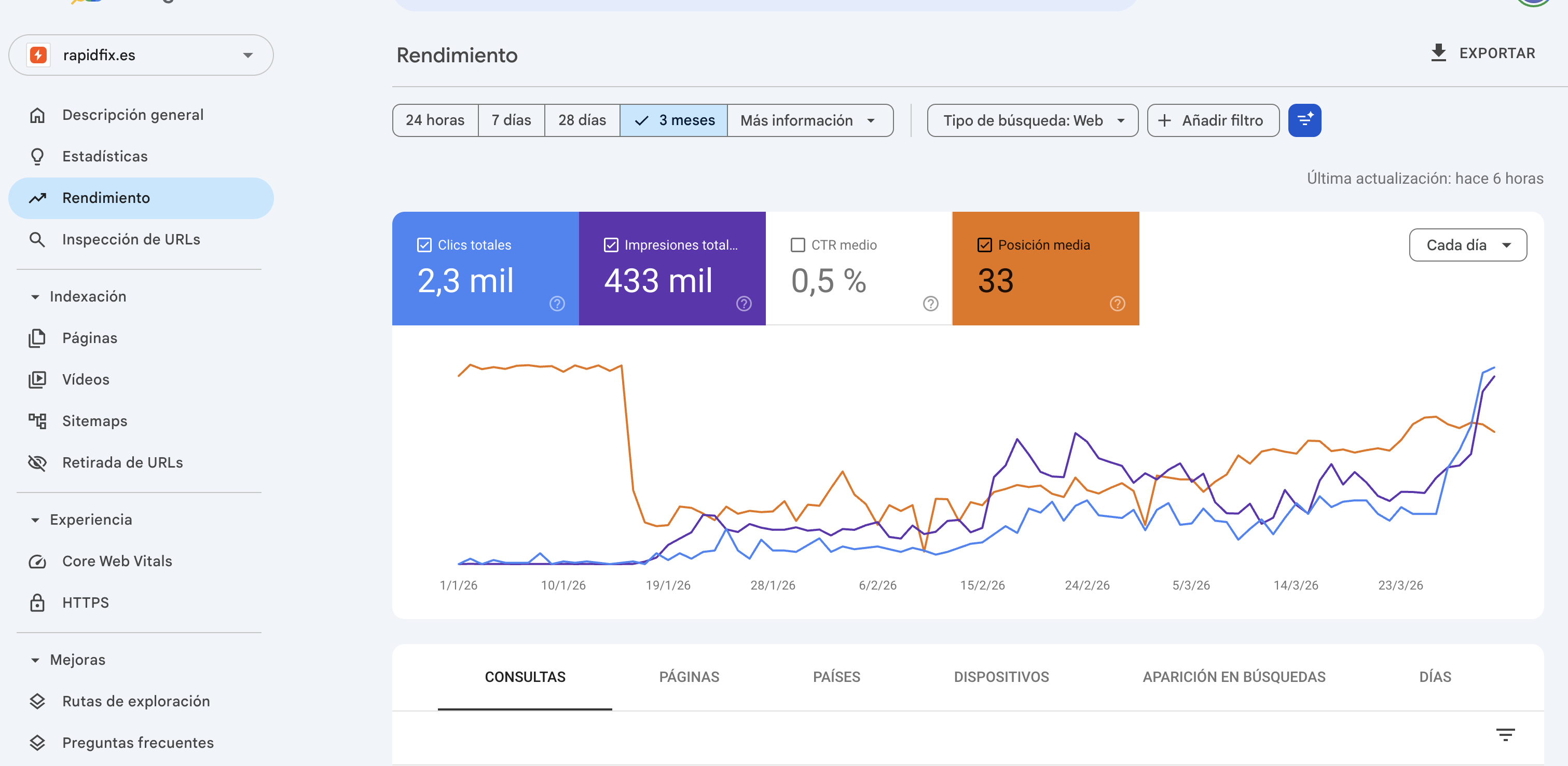Click the Sitemaps tree icon

pyautogui.click(x=37, y=421)
